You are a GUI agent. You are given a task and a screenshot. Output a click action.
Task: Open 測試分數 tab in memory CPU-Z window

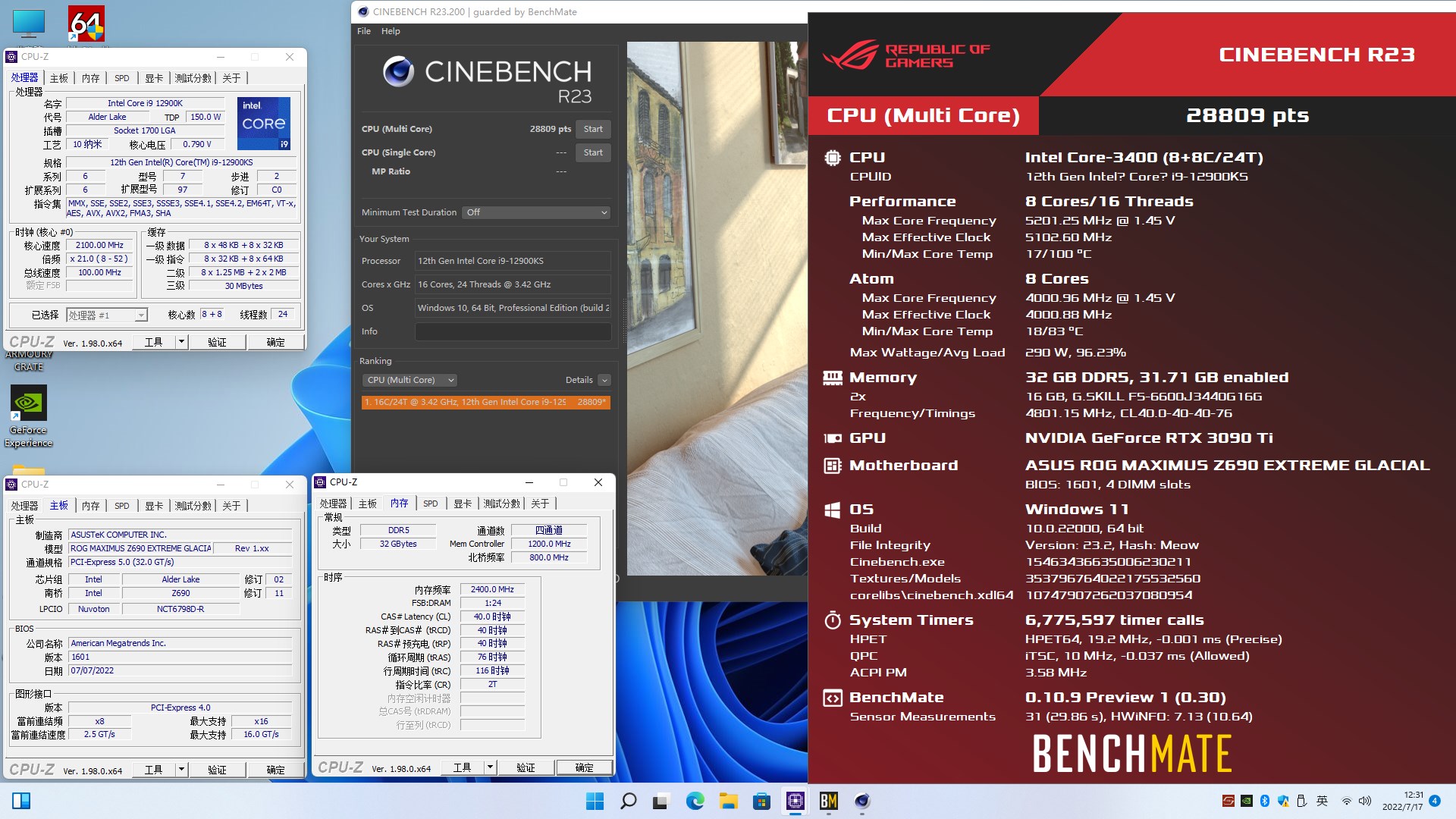(x=502, y=504)
